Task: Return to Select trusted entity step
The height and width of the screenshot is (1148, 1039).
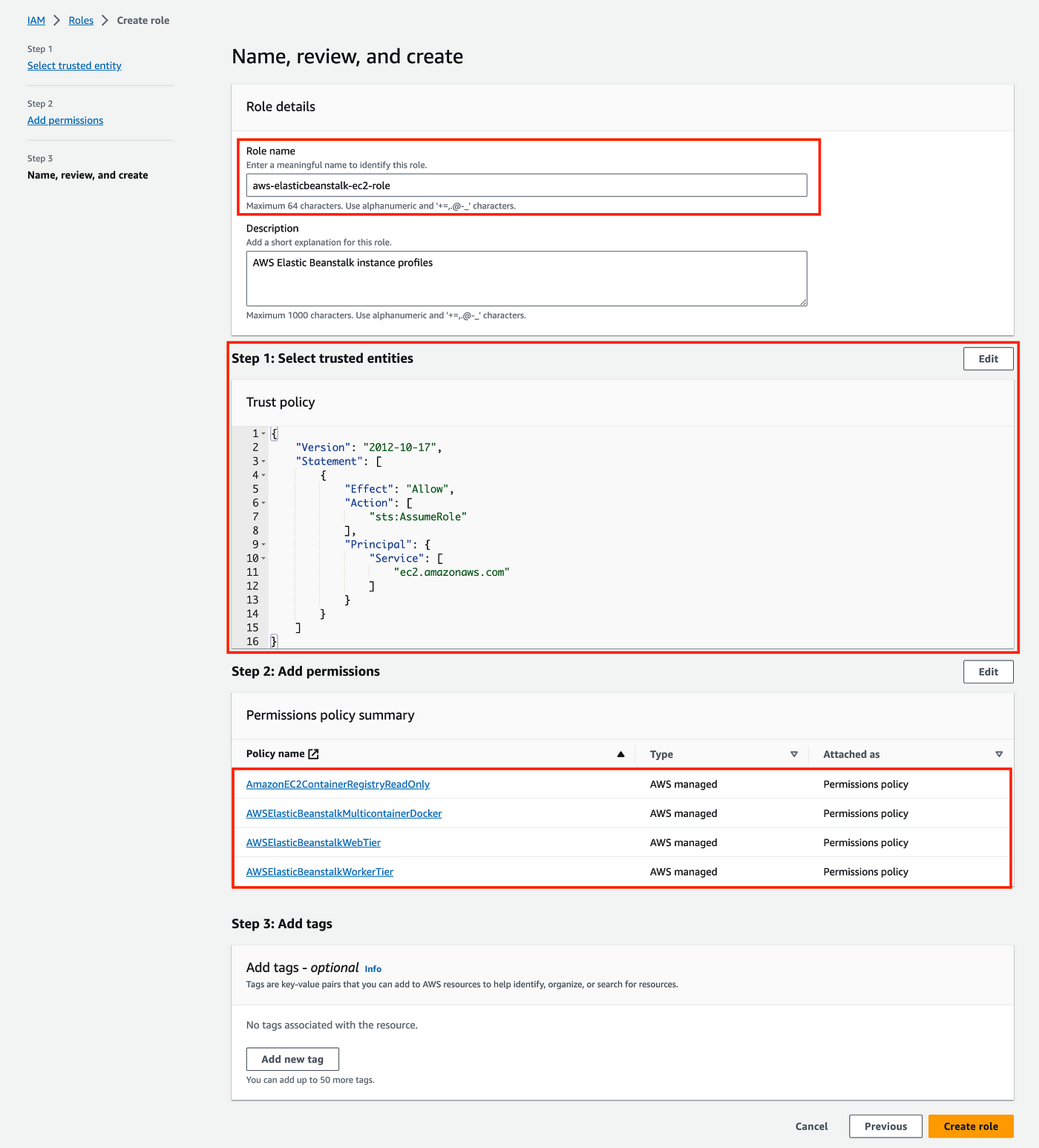Action: (x=74, y=66)
